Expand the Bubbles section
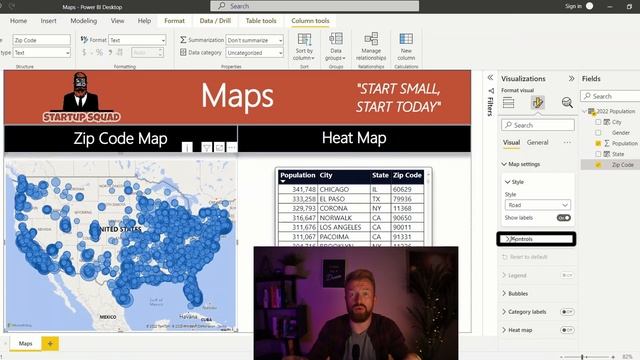The width and height of the screenshot is (640, 360). pos(504,293)
